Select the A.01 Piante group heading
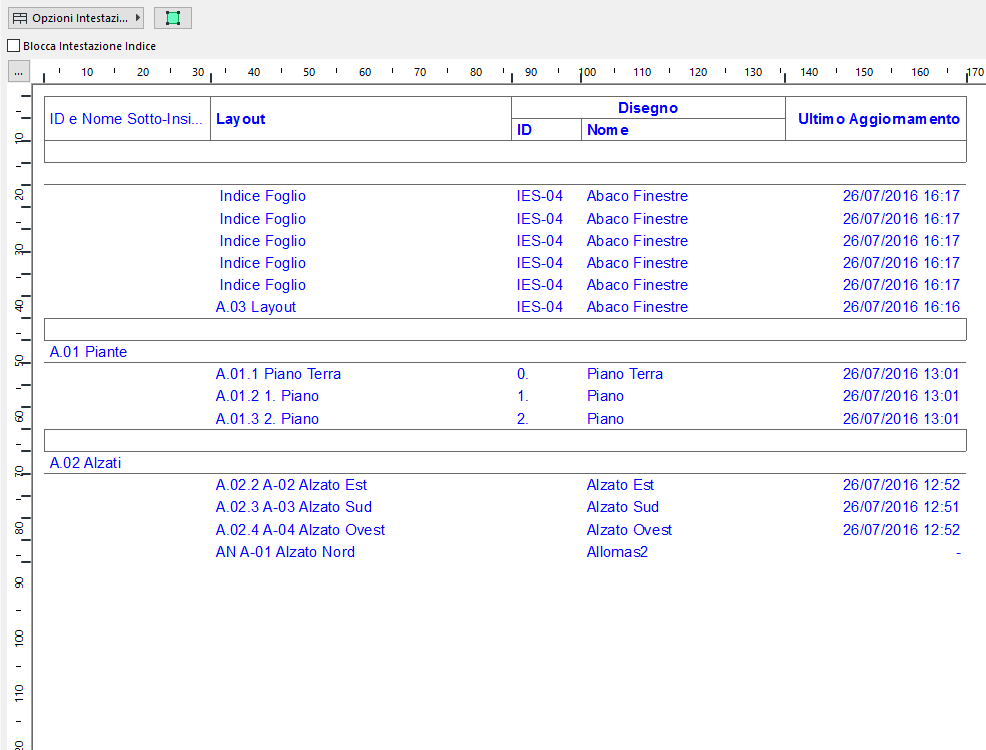The width and height of the screenshot is (986, 750). pyautogui.click(x=88, y=352)
